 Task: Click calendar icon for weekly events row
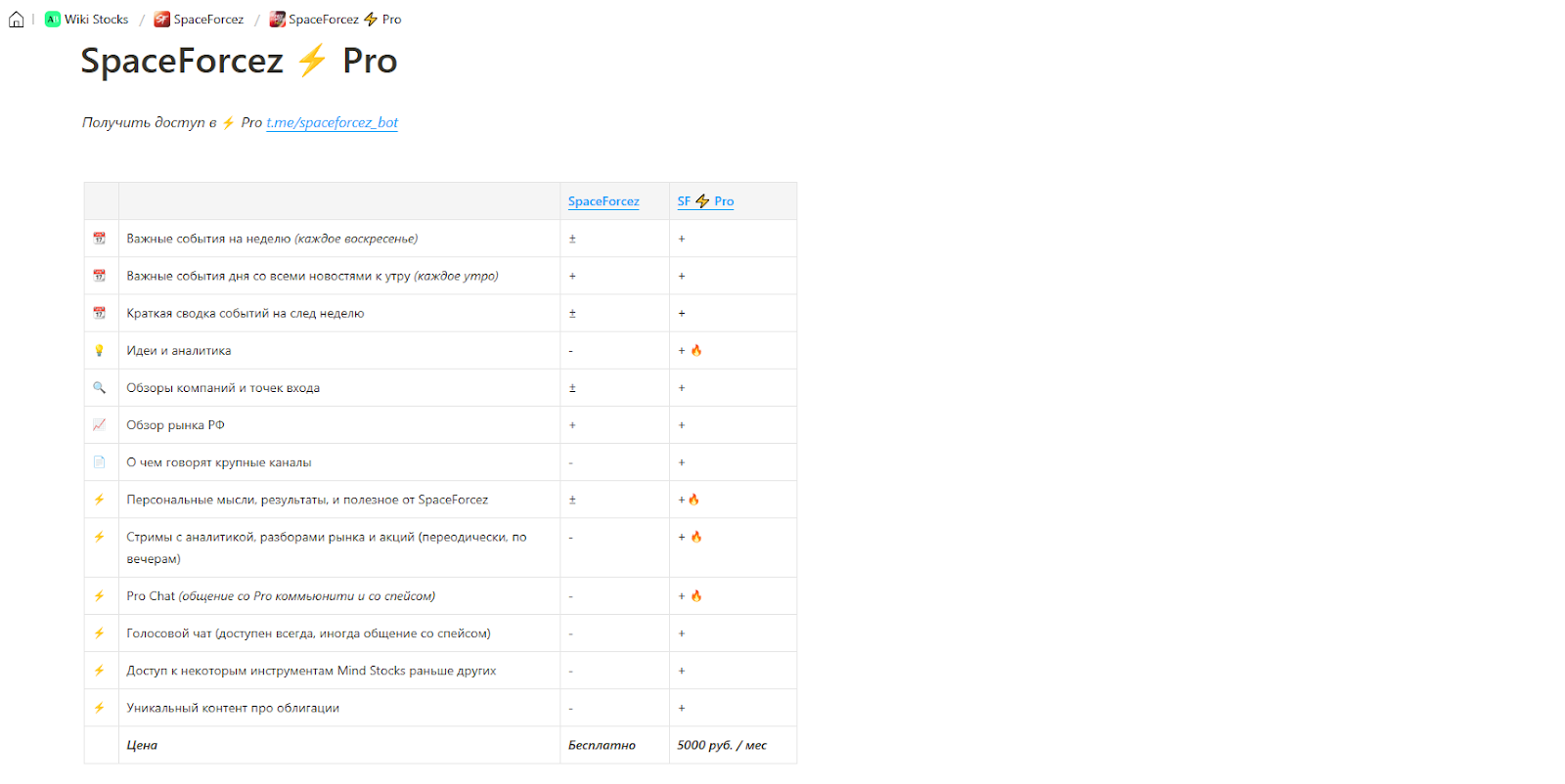tap(100, 239)
